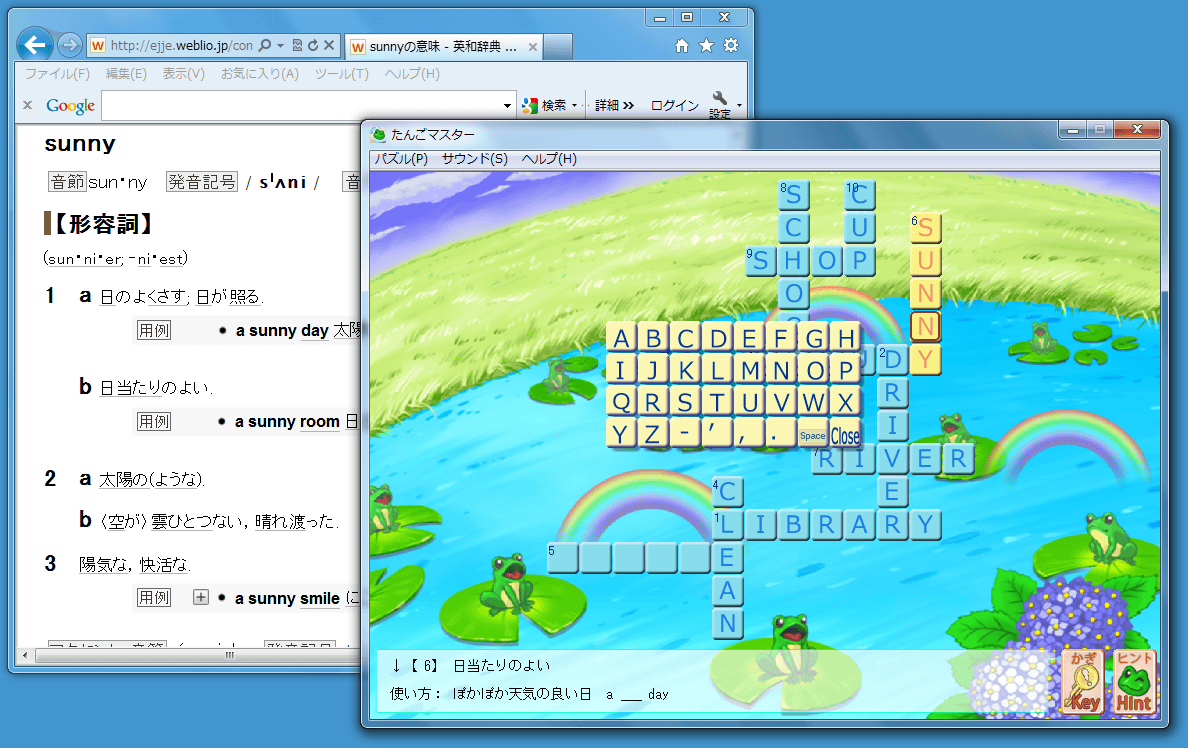Choose letter Z on letter picker
Screen dimensions: 1188x748
pos(652,433)
